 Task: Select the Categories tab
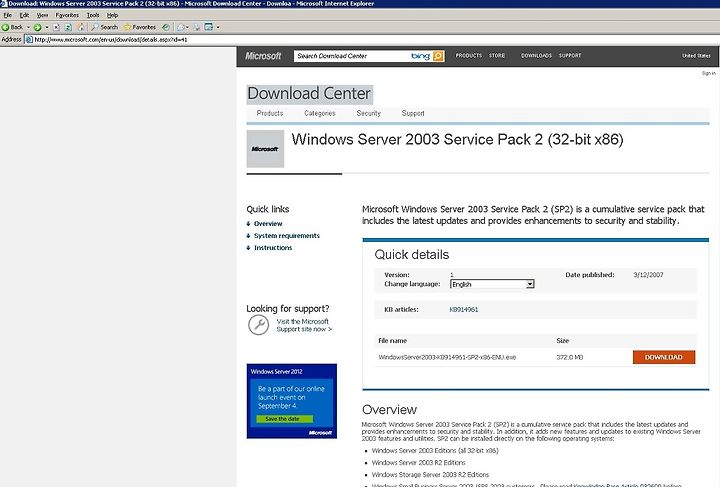pos(320,113)
